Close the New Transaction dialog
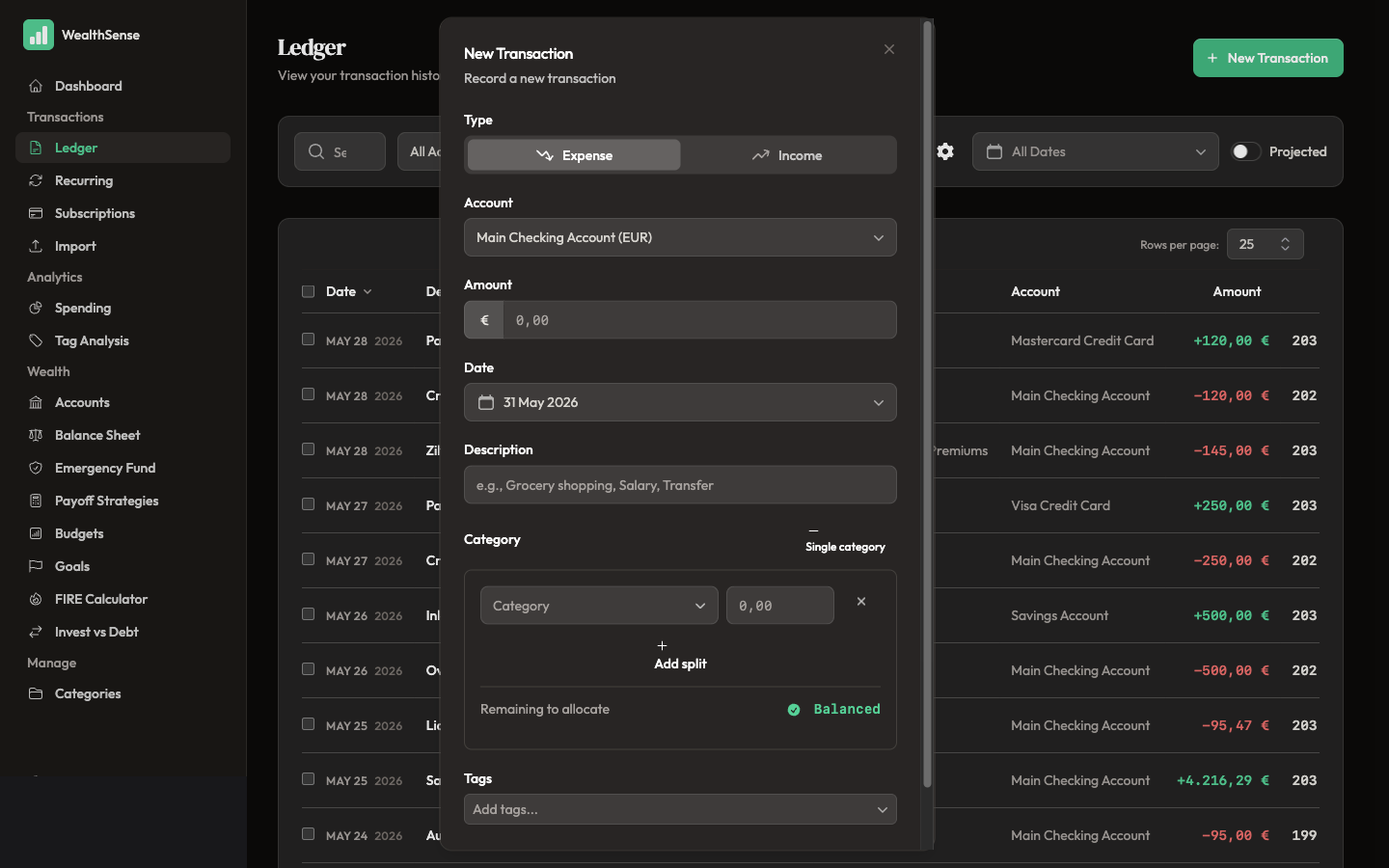Image resolution: width=1389 pixels, height=868 pixels. pyautogui.click(x=889, y=49)
